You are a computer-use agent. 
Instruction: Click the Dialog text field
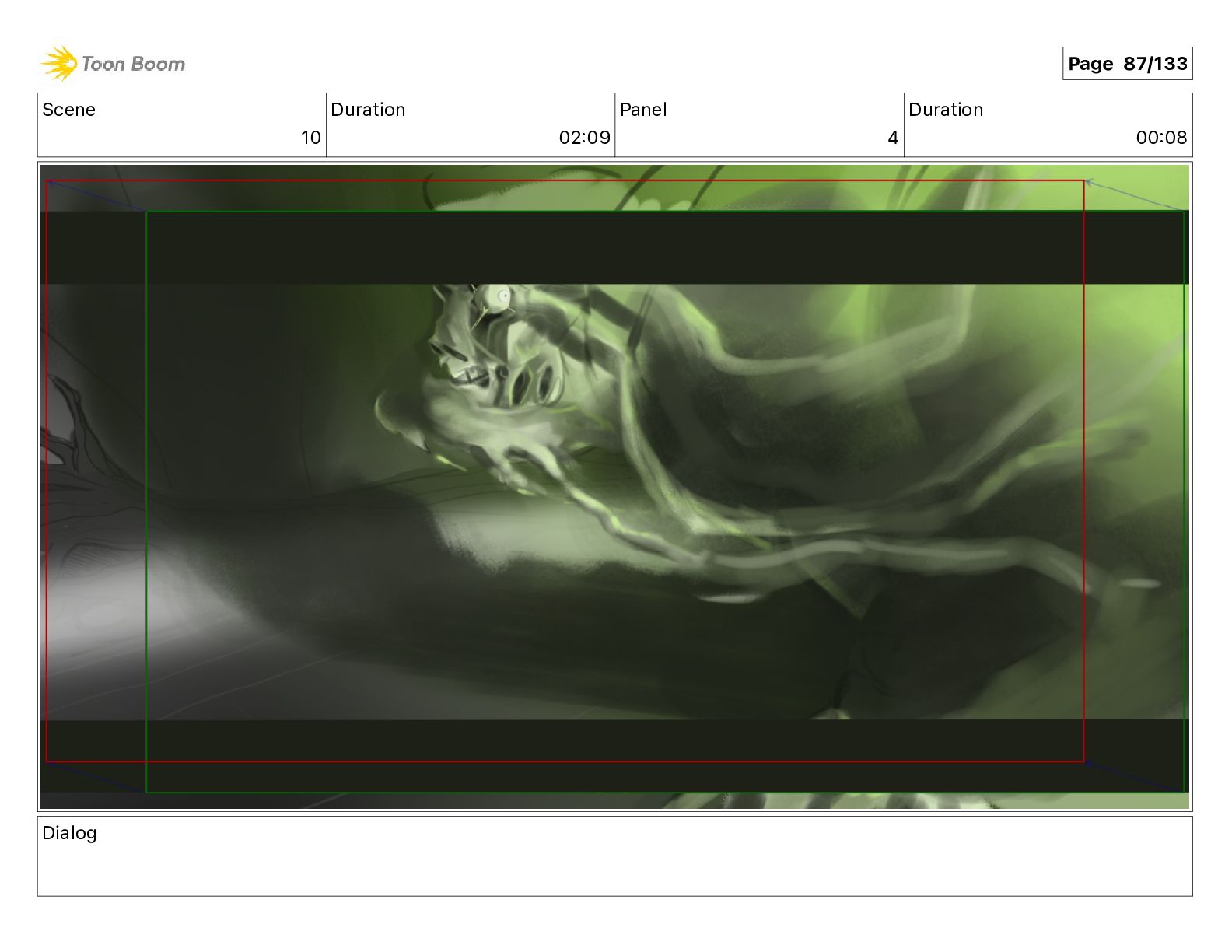coord(614,856)
